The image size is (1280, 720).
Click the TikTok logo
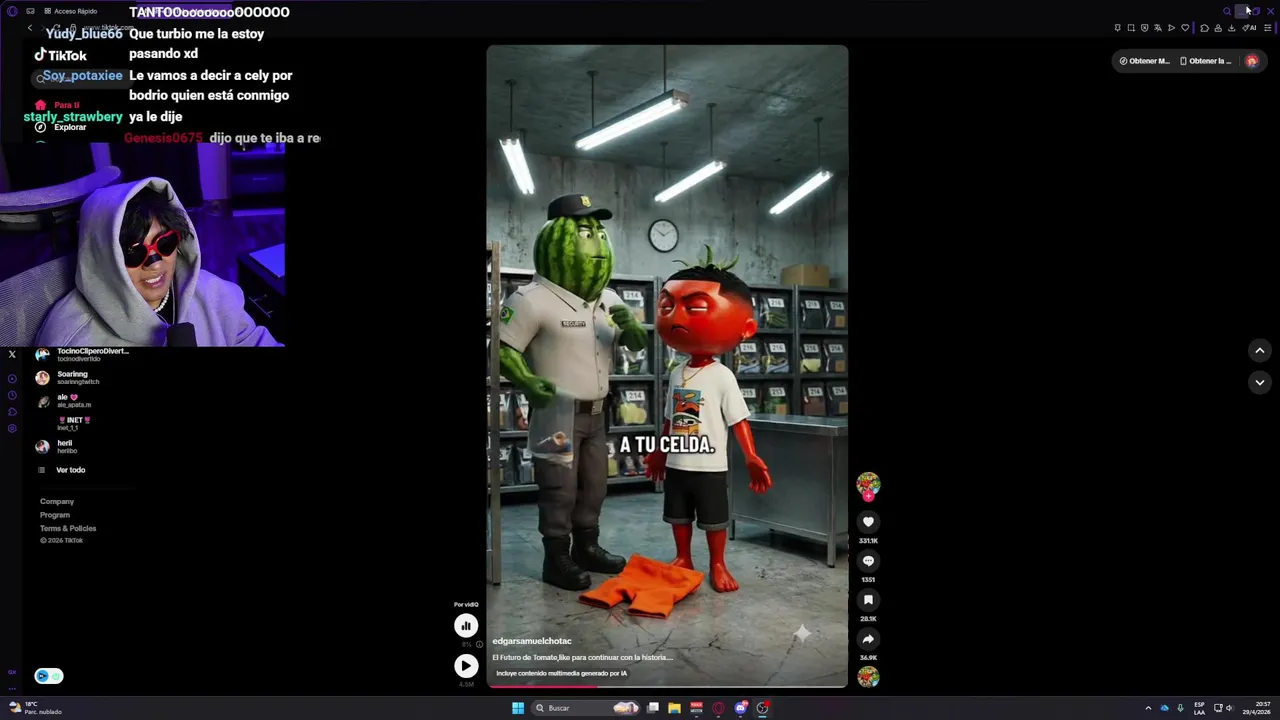point(61,55)
